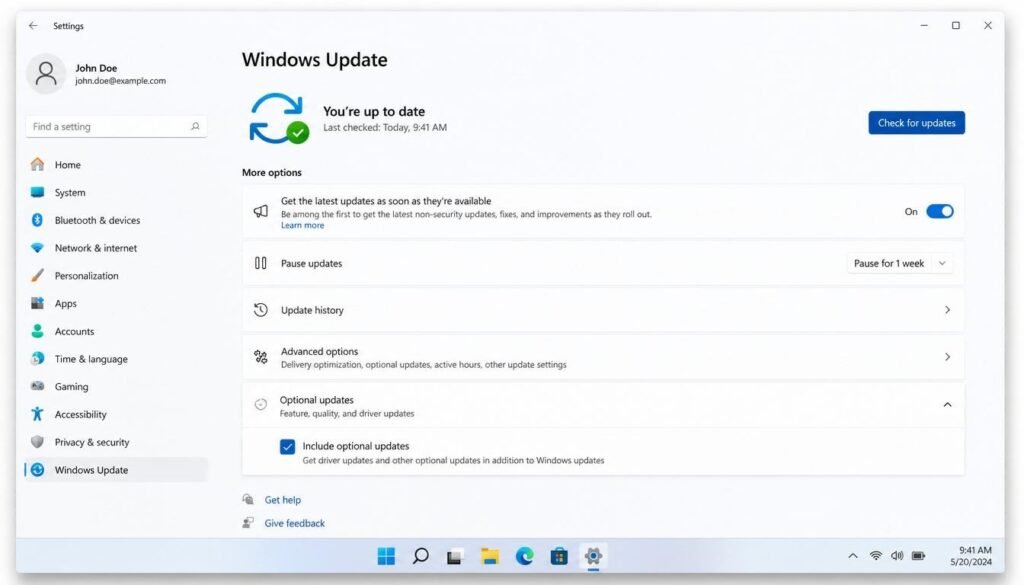Viewport: 1024px width, 585px height.
Task: Open taskbar Search
Action: (421, 556)
